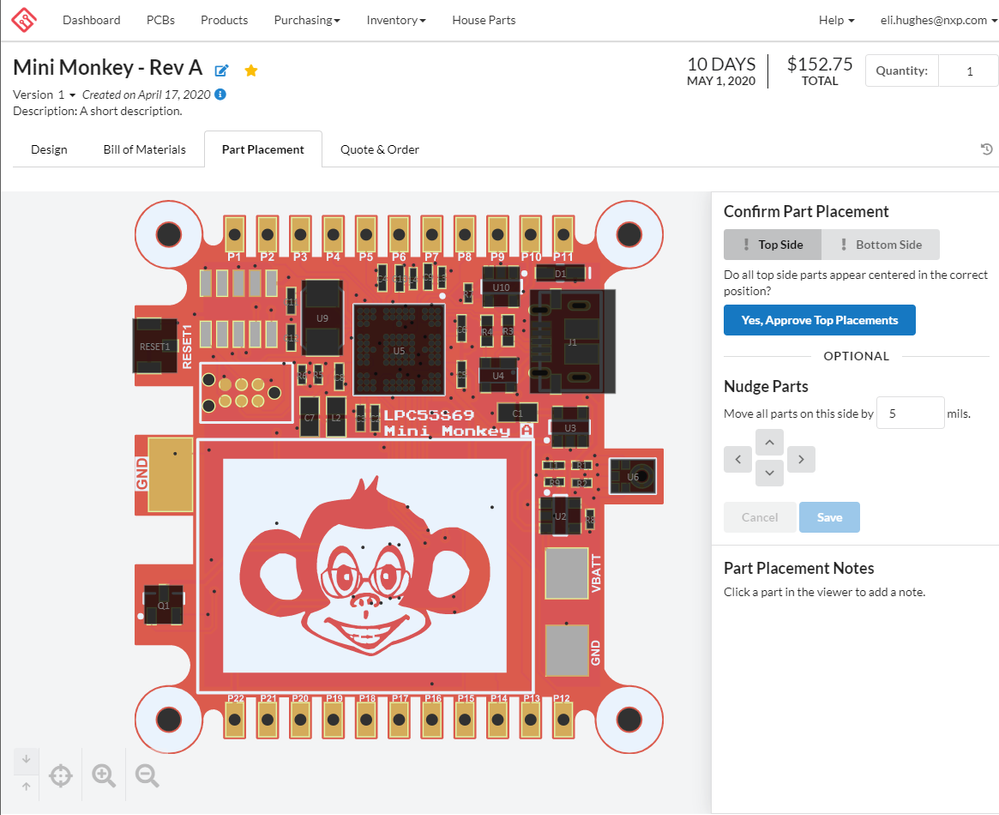Click the nudge distance mils input field

[910, 413]
